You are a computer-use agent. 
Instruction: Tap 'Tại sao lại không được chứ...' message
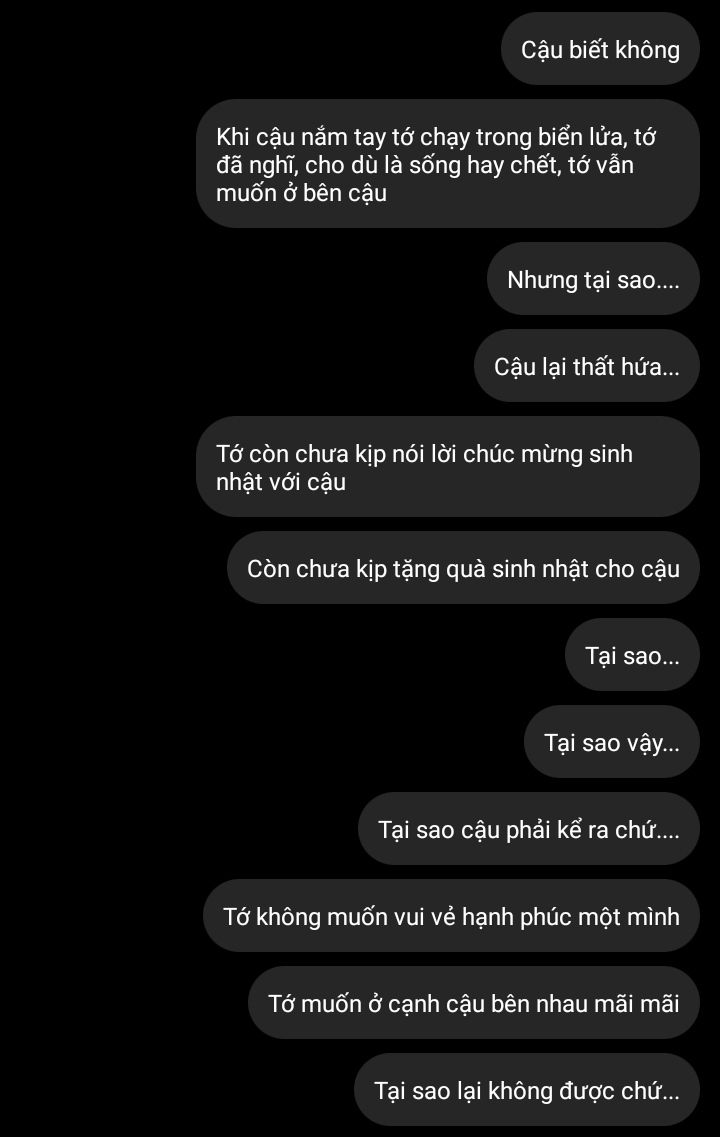526,1090
